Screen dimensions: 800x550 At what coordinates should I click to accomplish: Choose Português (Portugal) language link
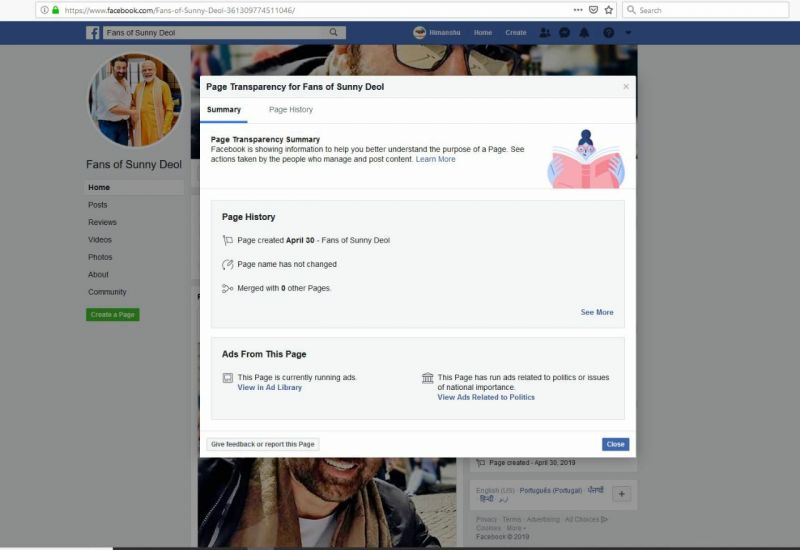(551, 490)
